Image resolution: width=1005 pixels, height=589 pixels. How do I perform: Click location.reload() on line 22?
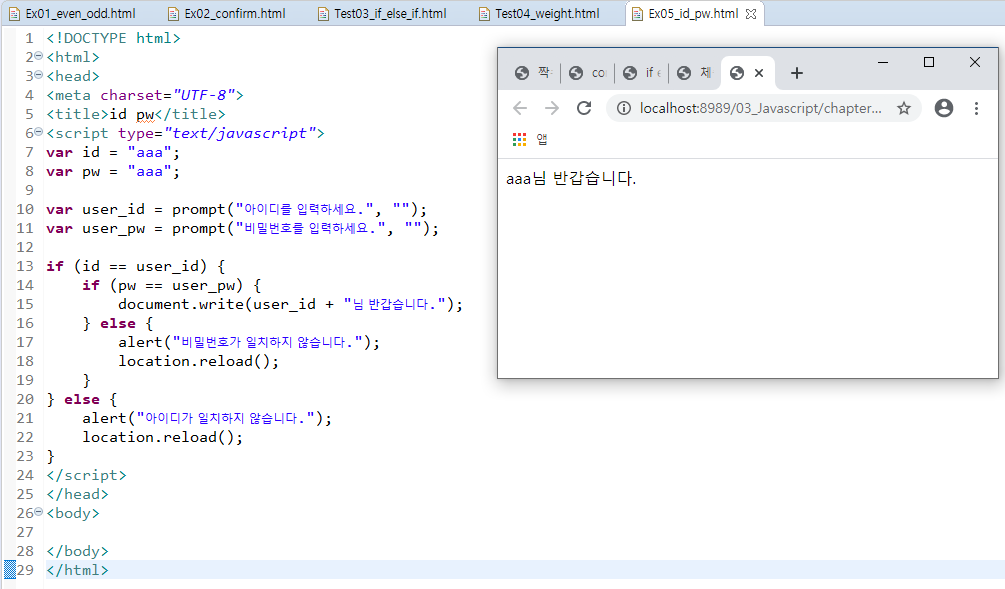click(x=163, y=437)
